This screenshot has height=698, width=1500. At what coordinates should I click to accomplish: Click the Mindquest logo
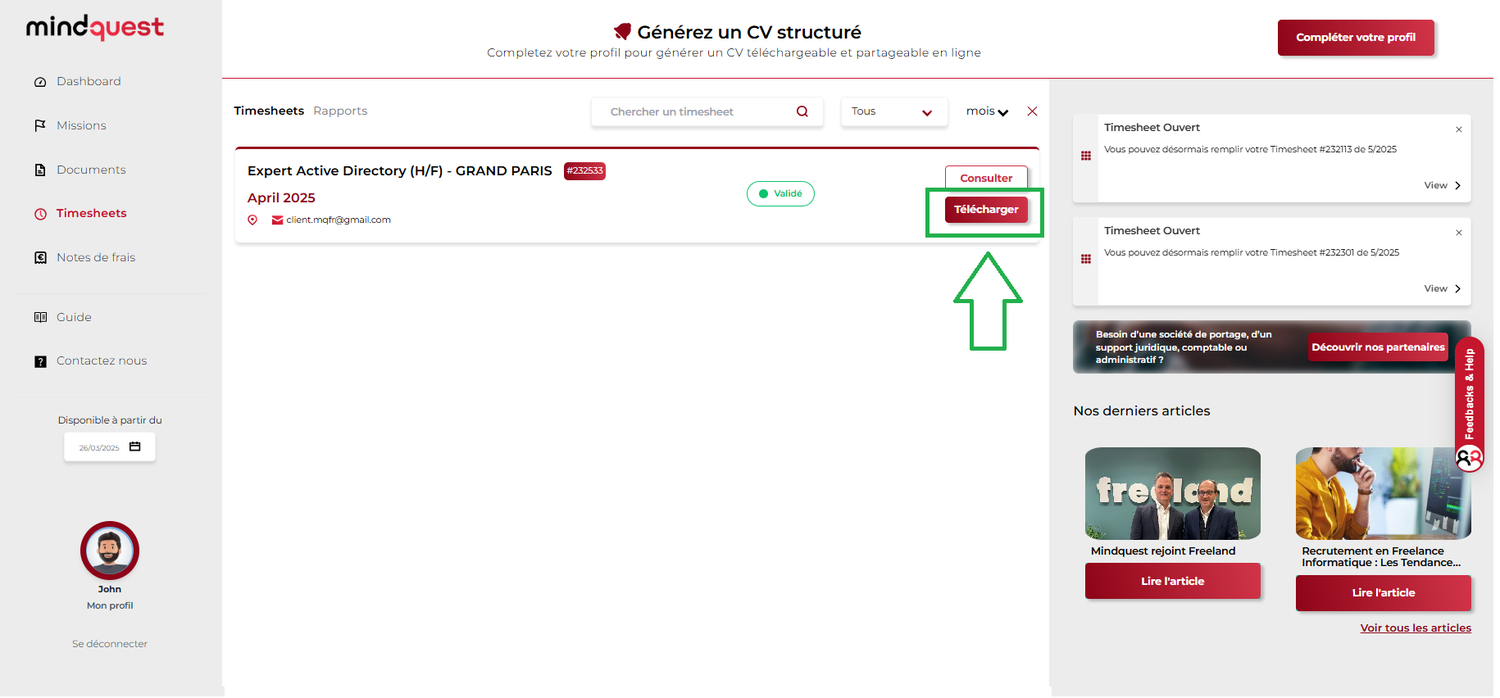95,27
